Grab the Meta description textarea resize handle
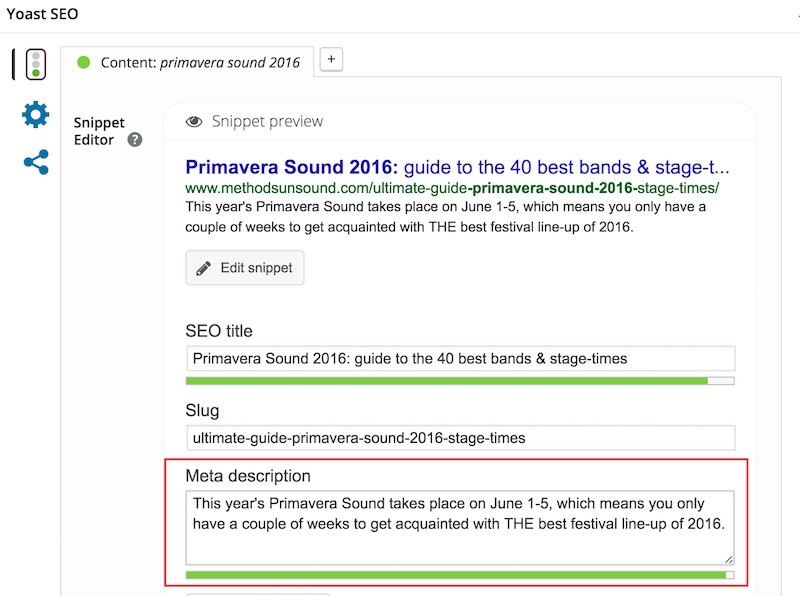The height and width of the screenshot is (596, 800). [729, 559]
